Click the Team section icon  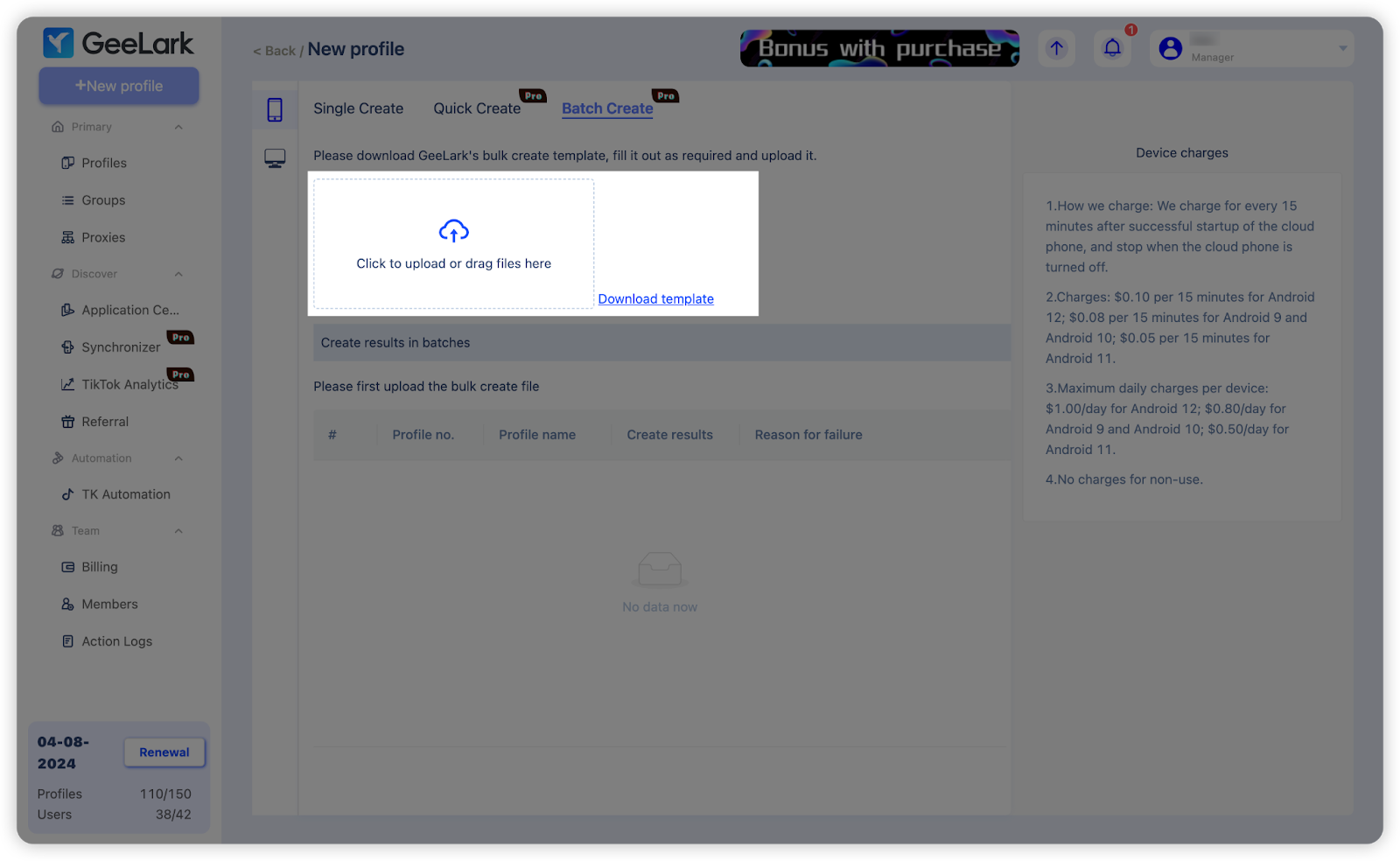click(x=58, y=531)
